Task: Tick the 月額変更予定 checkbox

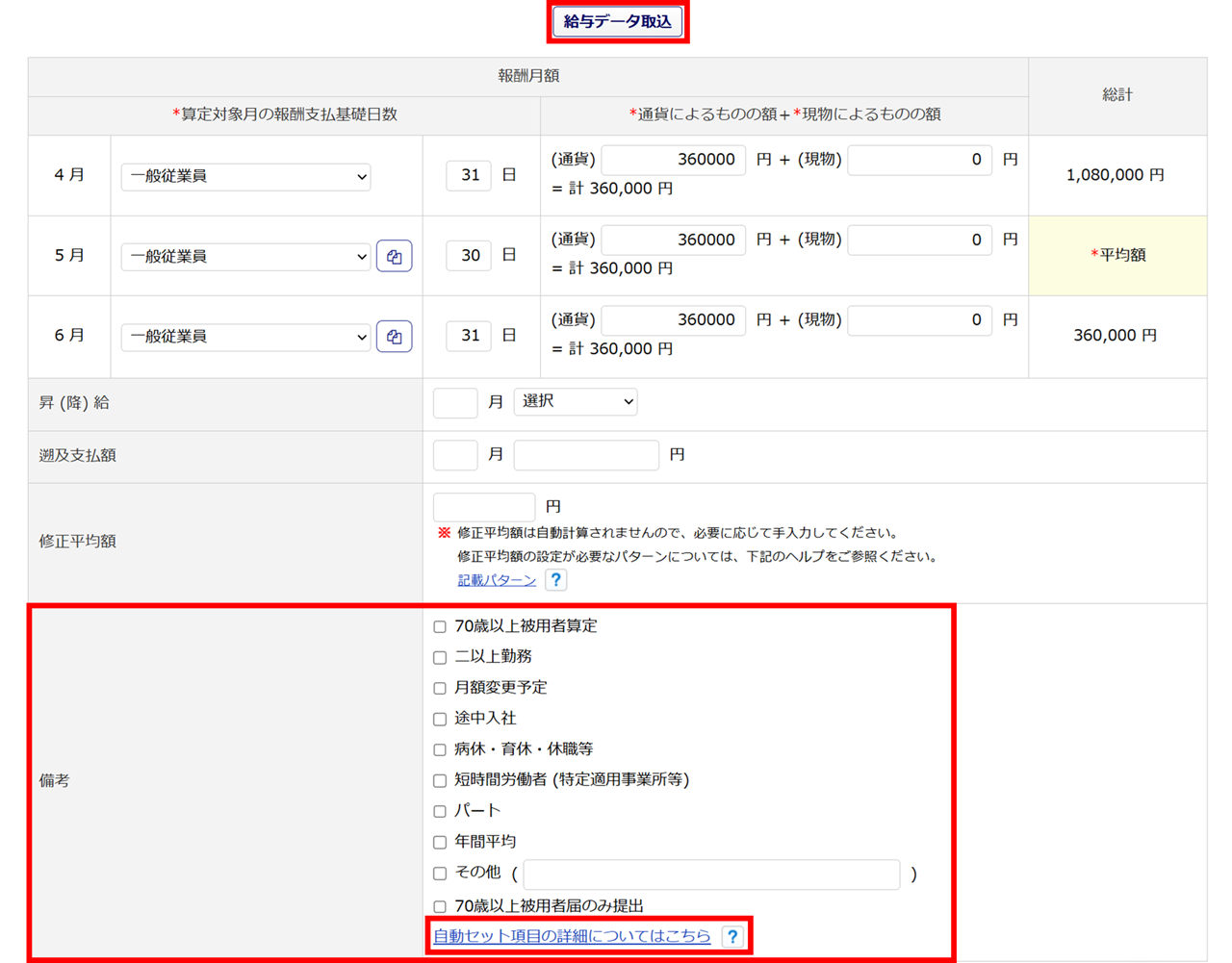Action: [x=440, y=689]
